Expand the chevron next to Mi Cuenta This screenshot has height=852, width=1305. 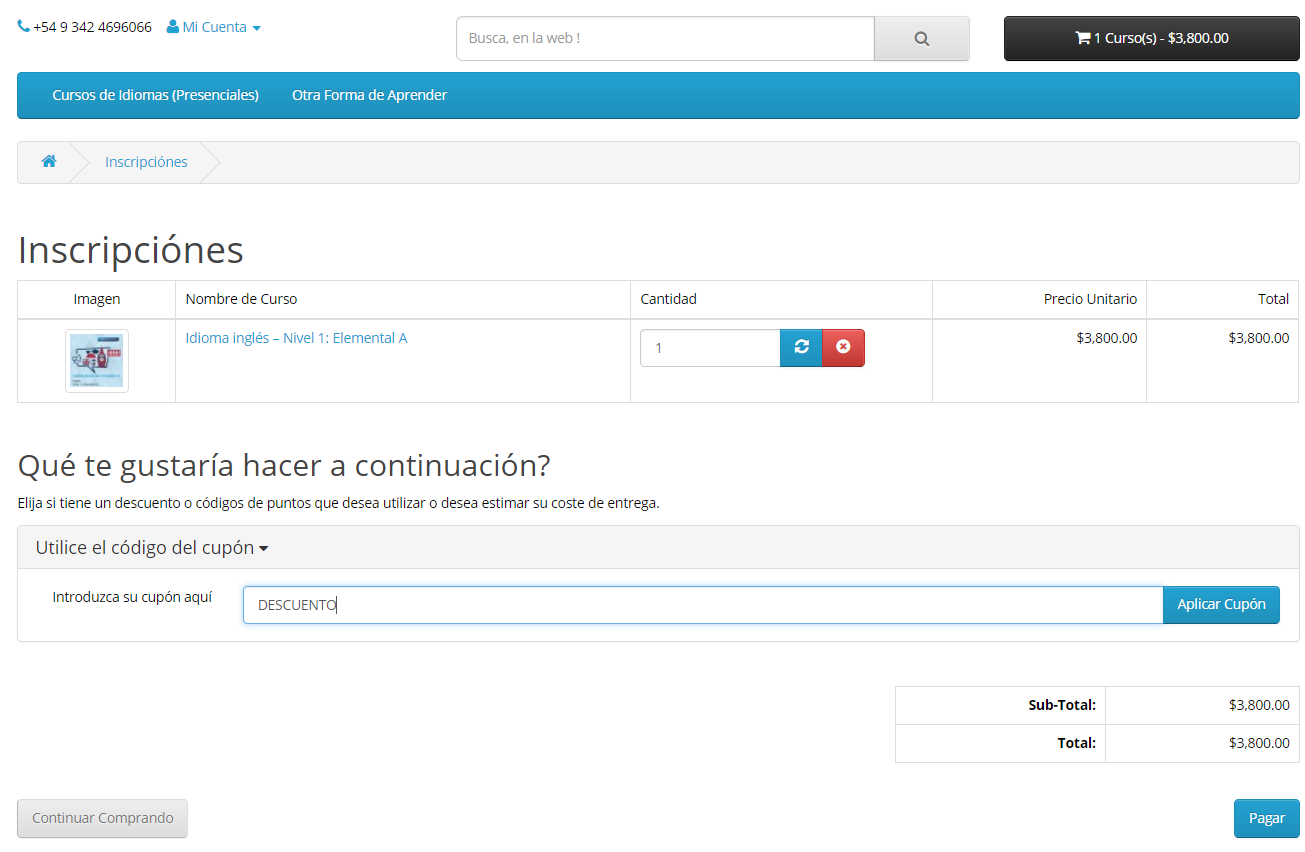pyautogui.click(x=258, y=27)
